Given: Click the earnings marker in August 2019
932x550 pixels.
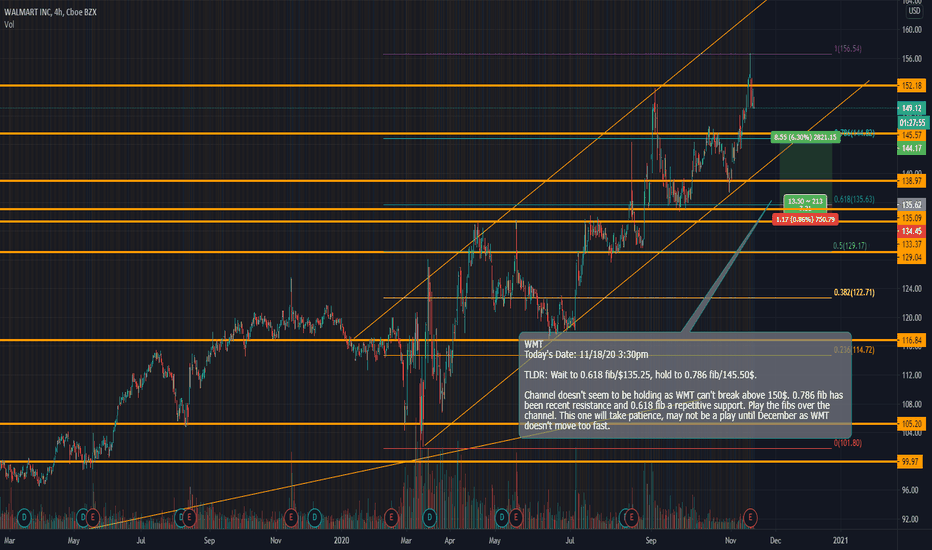Looking at the screenshot, I should click(x=189, y=518).
